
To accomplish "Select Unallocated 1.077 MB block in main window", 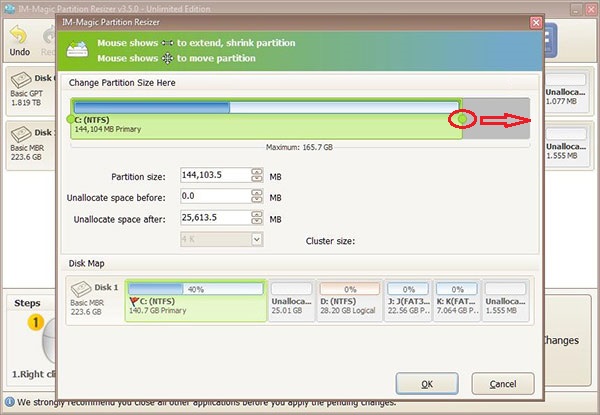I will (x=566, y=90).
